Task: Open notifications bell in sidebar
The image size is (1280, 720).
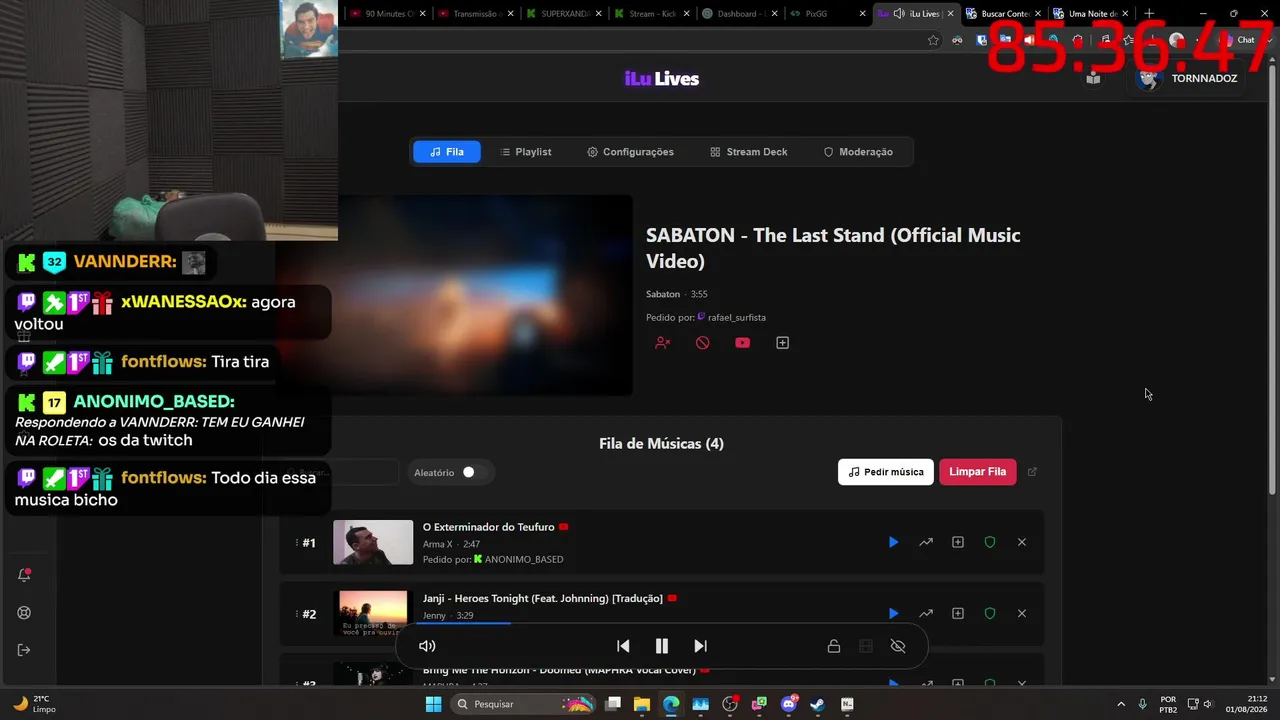Action: click(x=25, y=575)
